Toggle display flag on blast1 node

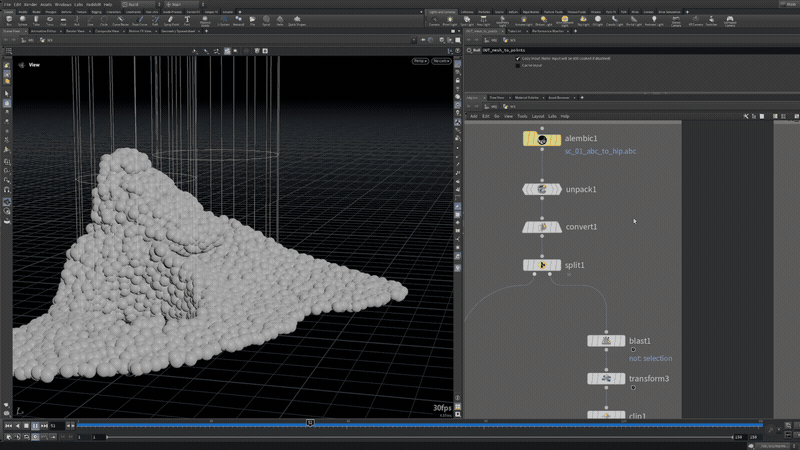coord(622,341)
